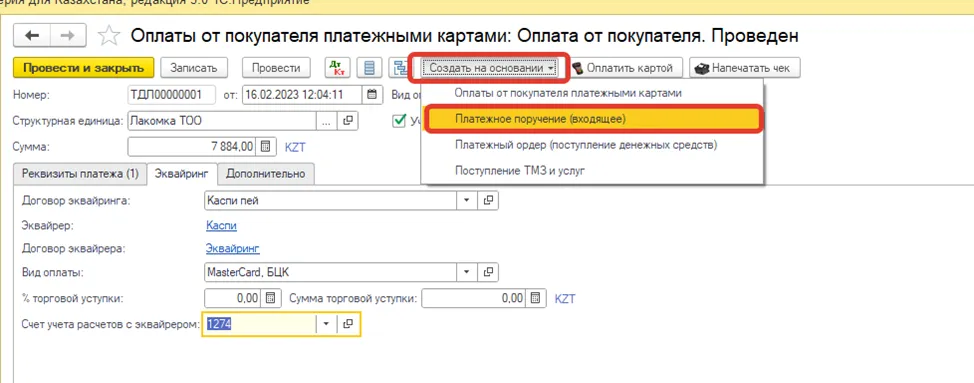Add document to favorites with star icon
This screenshot has width=974, height=383.
tap(109, 36)
